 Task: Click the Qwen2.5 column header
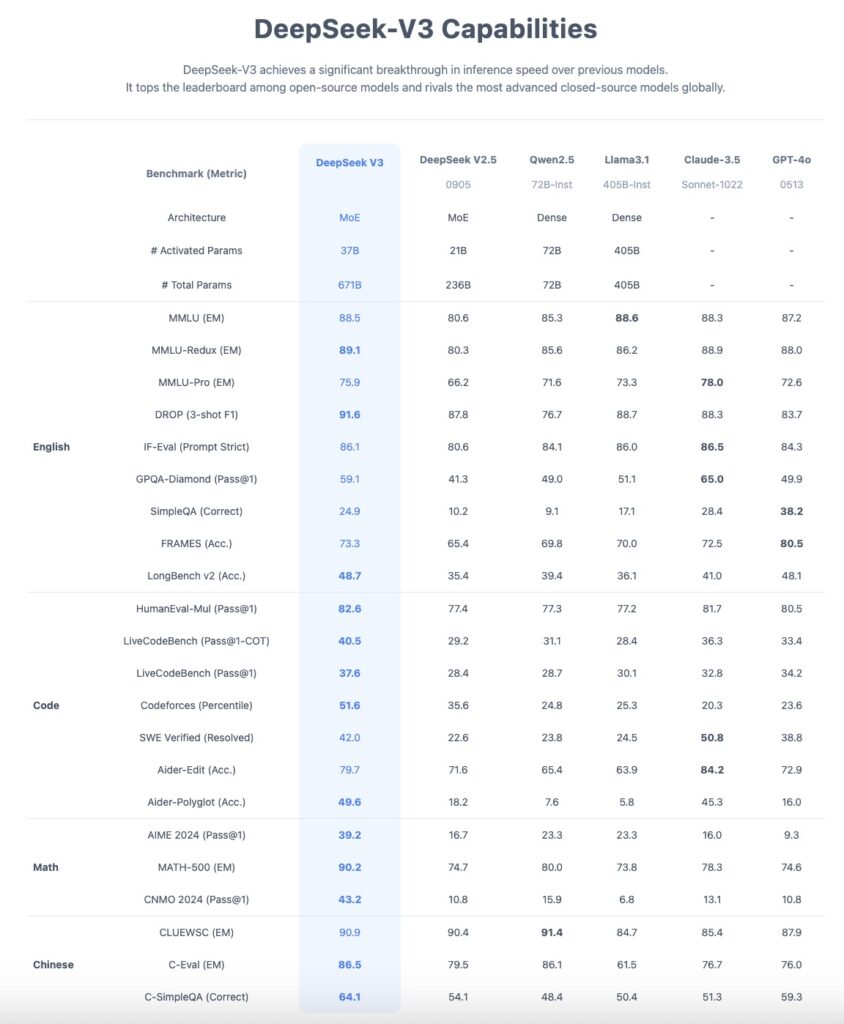(x=551, y=160)
